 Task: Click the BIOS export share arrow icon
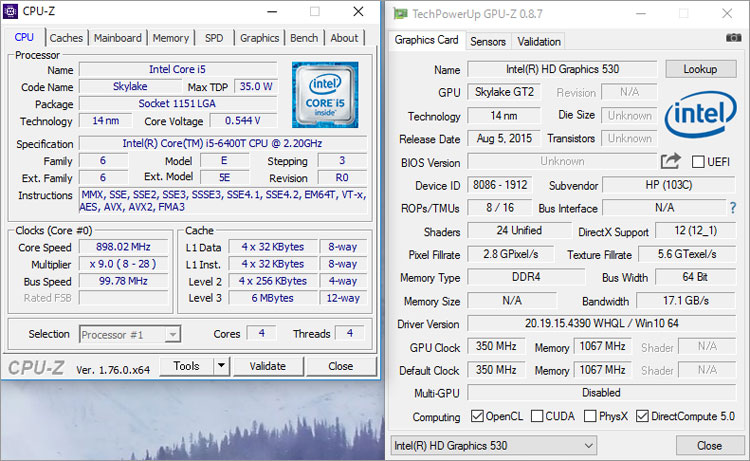pyautogui.click(x=670, y=161)
